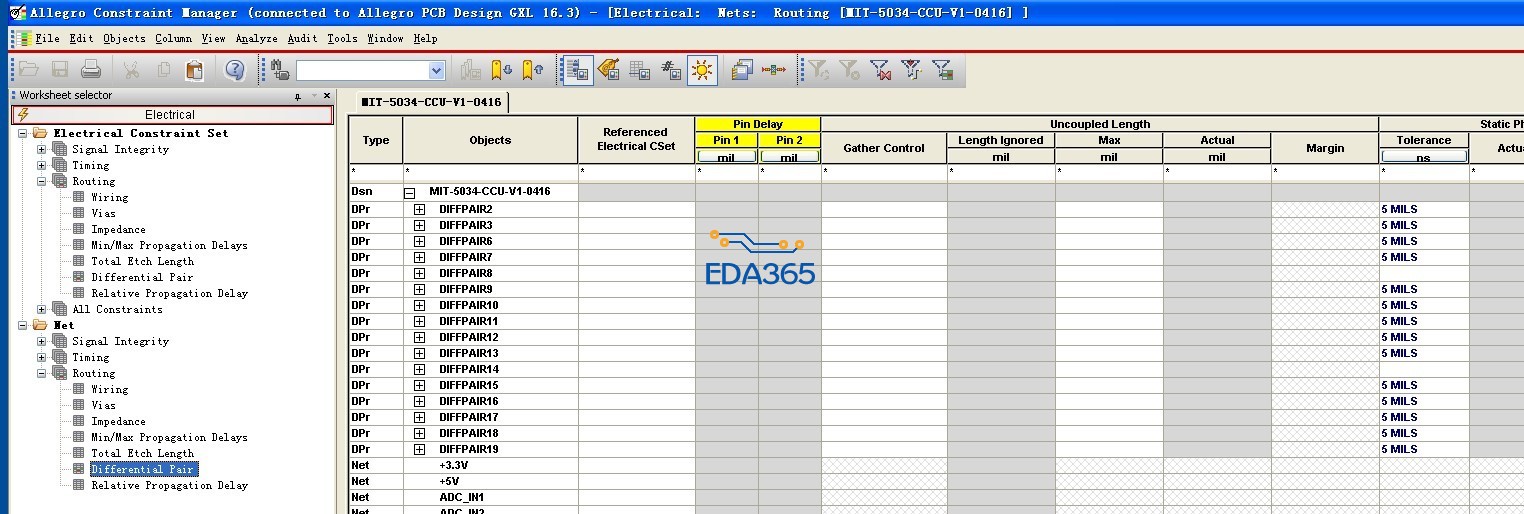Screen dimensions: 1524x514
Task: Select the MIT-5034-CCU-V1-0416 worksheet tab
Action: 432,102
